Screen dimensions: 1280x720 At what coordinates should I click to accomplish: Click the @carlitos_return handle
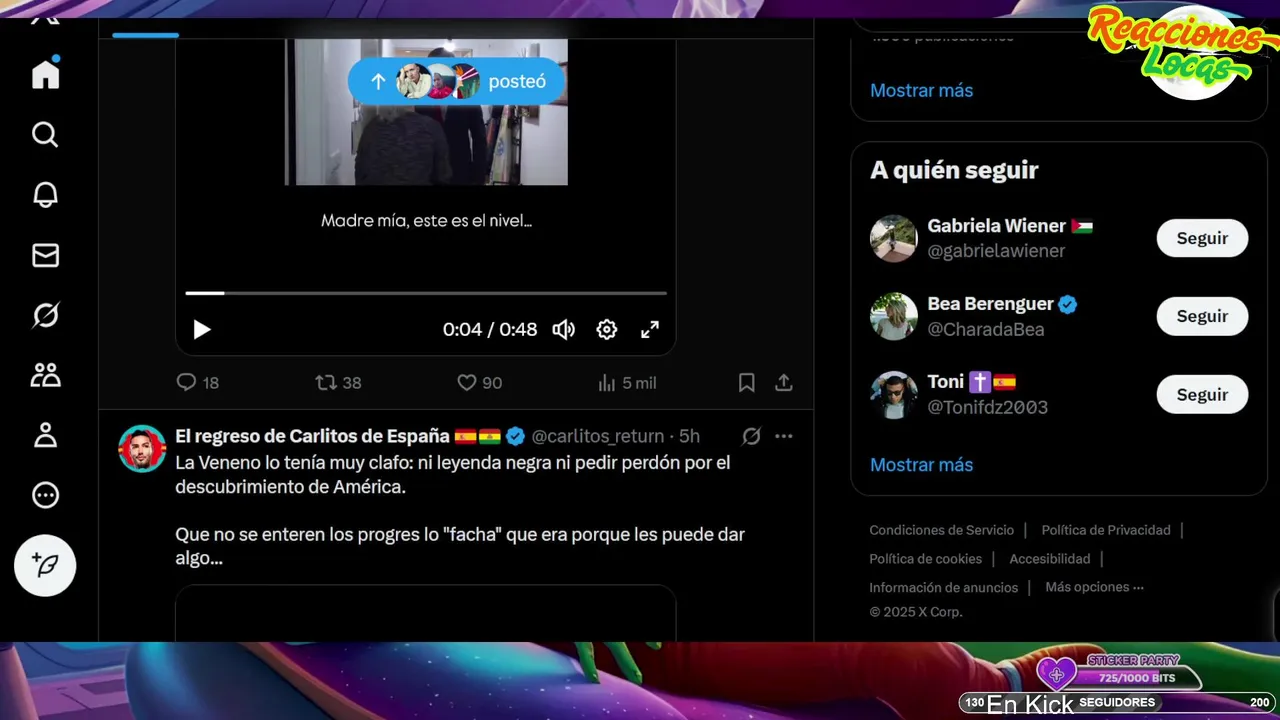597,436
